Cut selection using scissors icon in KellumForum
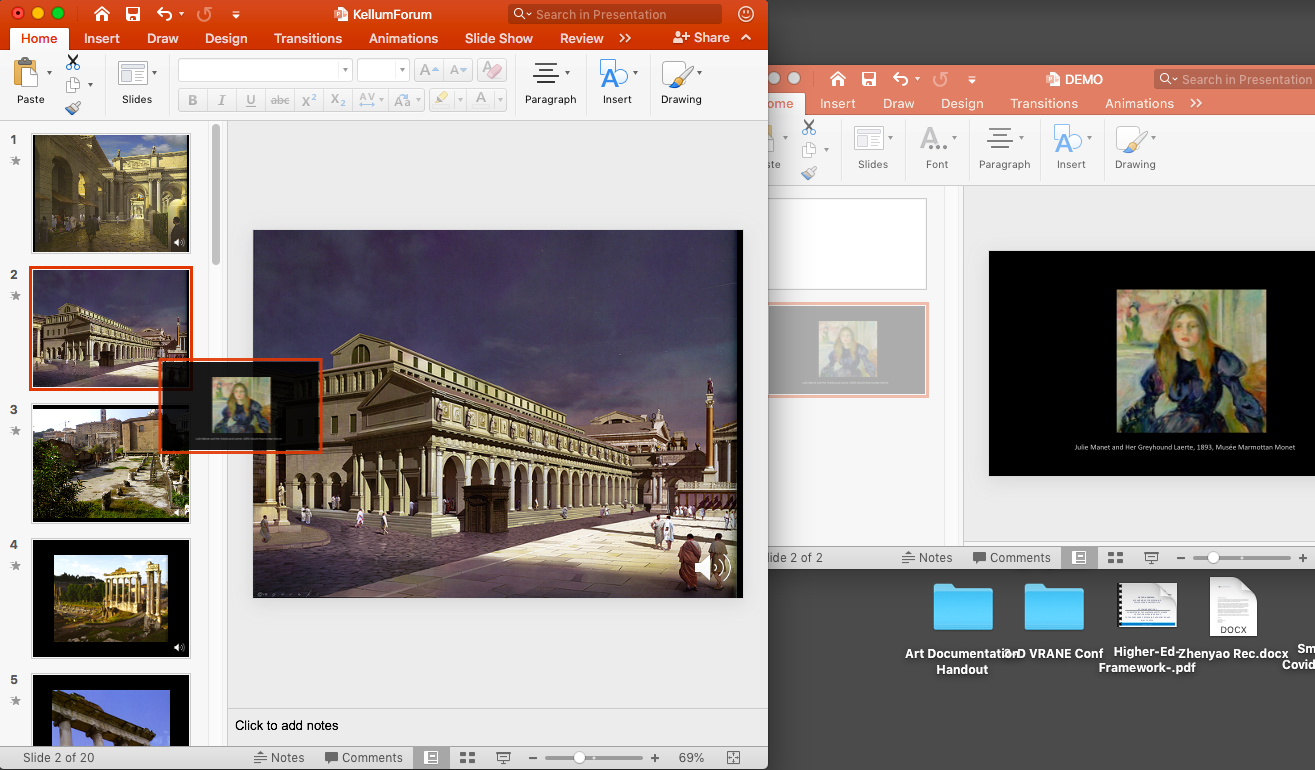 (73, 62)
